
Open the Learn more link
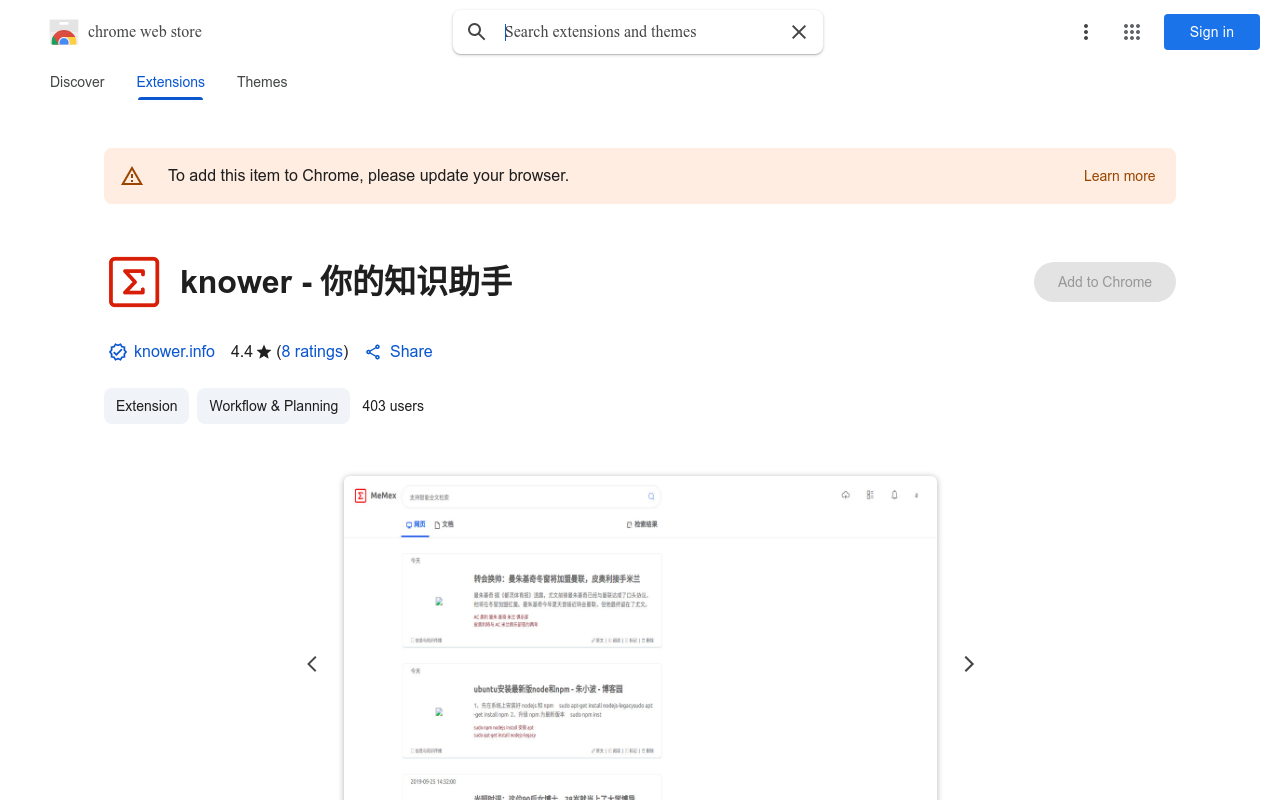click(x=1119, y=176)
